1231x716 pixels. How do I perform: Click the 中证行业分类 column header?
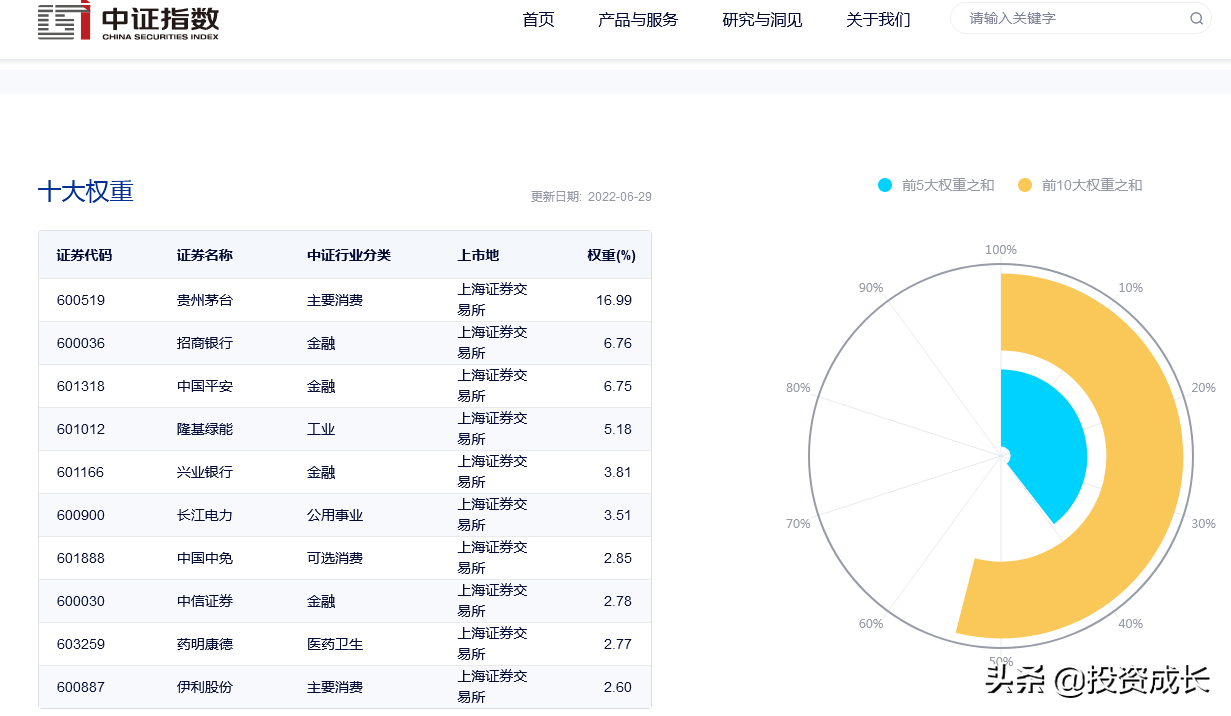coord(349,255)
